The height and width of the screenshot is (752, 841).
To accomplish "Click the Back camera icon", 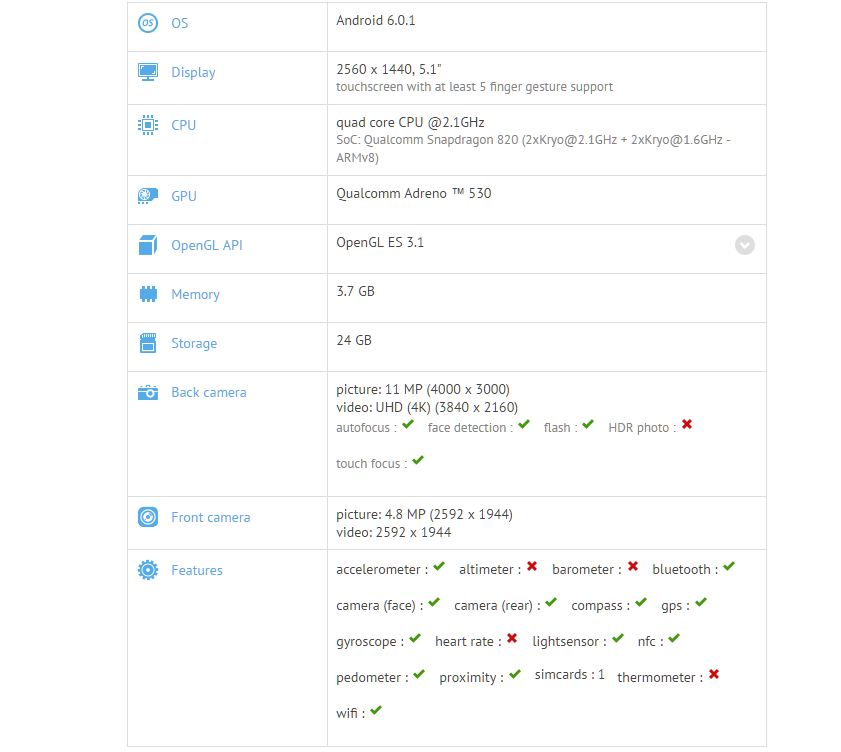I will pos(148,392).
